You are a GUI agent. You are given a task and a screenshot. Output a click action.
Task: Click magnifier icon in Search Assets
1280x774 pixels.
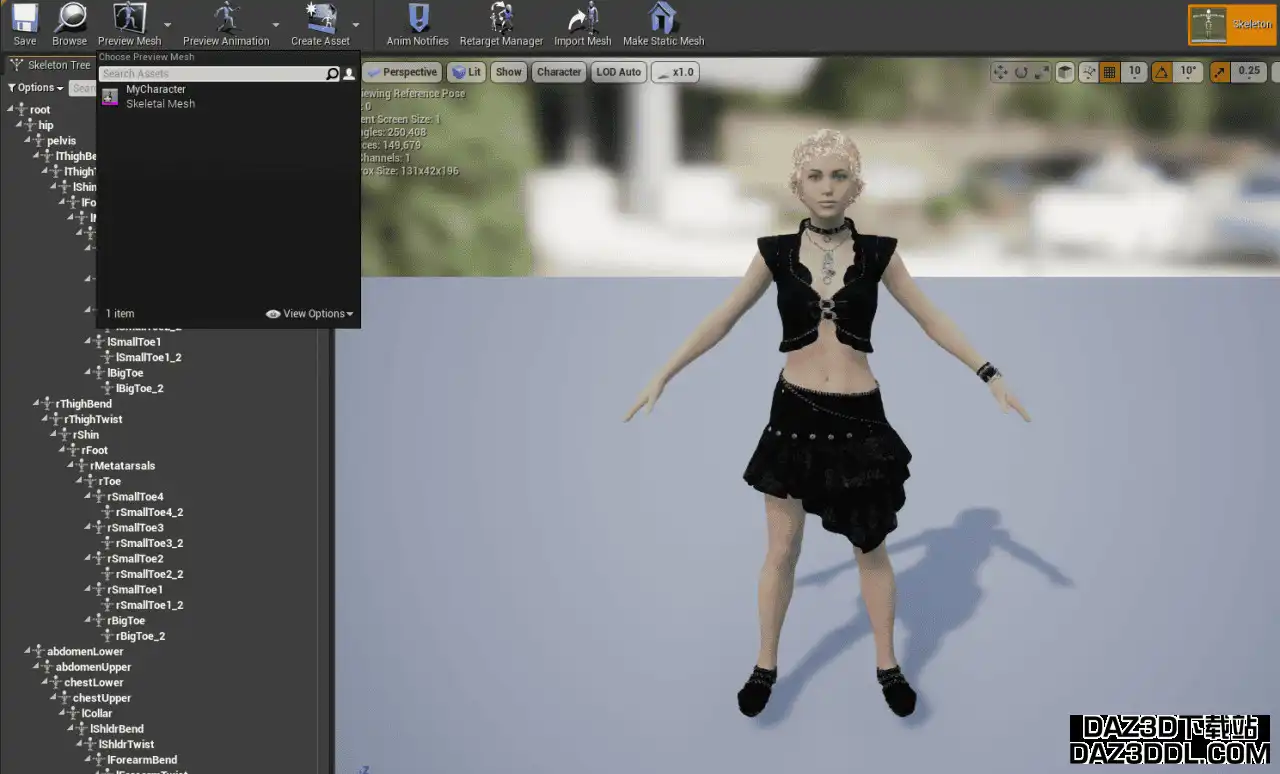[x=332, y=74]
